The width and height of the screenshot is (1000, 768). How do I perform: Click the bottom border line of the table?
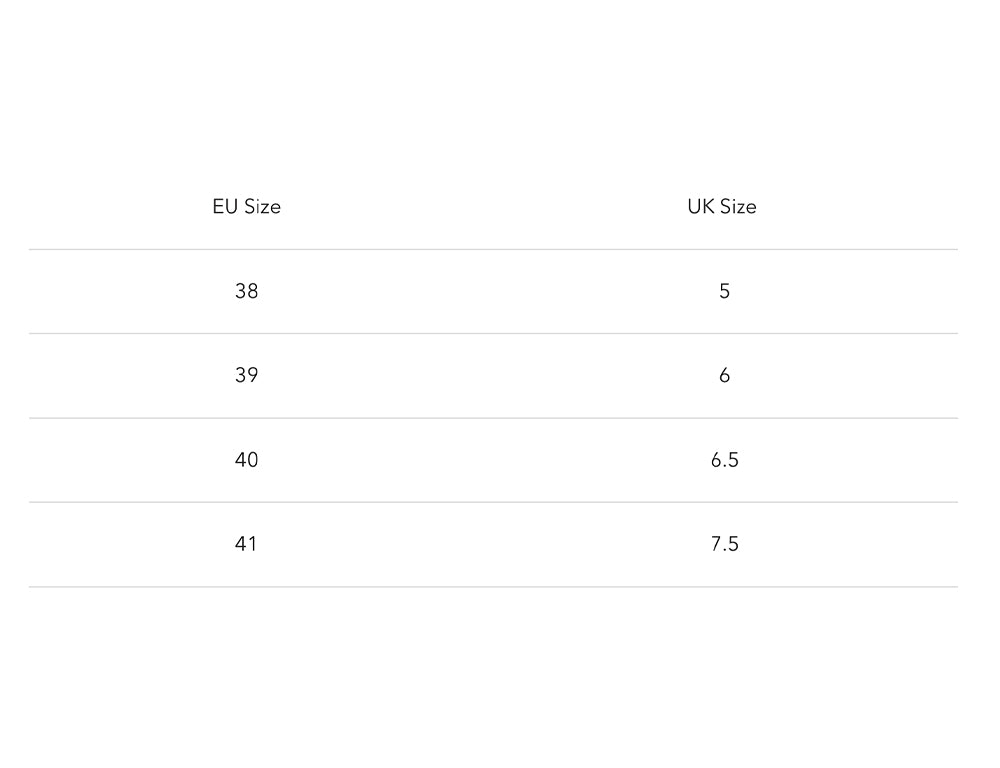(493, 586)
